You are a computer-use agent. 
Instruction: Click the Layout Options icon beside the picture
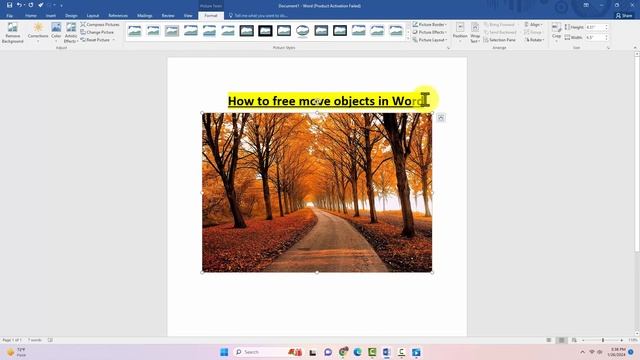click(x=441, y=118)
